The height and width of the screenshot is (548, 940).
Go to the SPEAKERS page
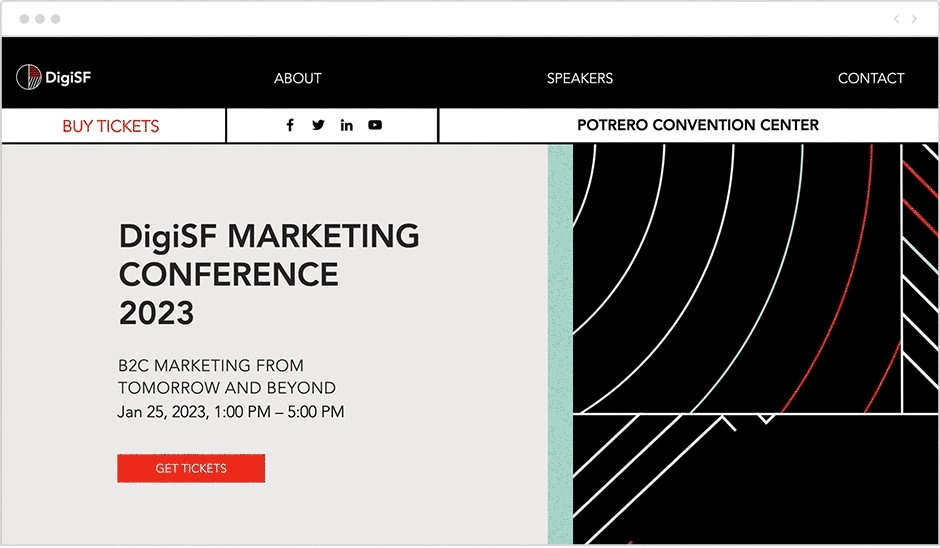(580, 78)
